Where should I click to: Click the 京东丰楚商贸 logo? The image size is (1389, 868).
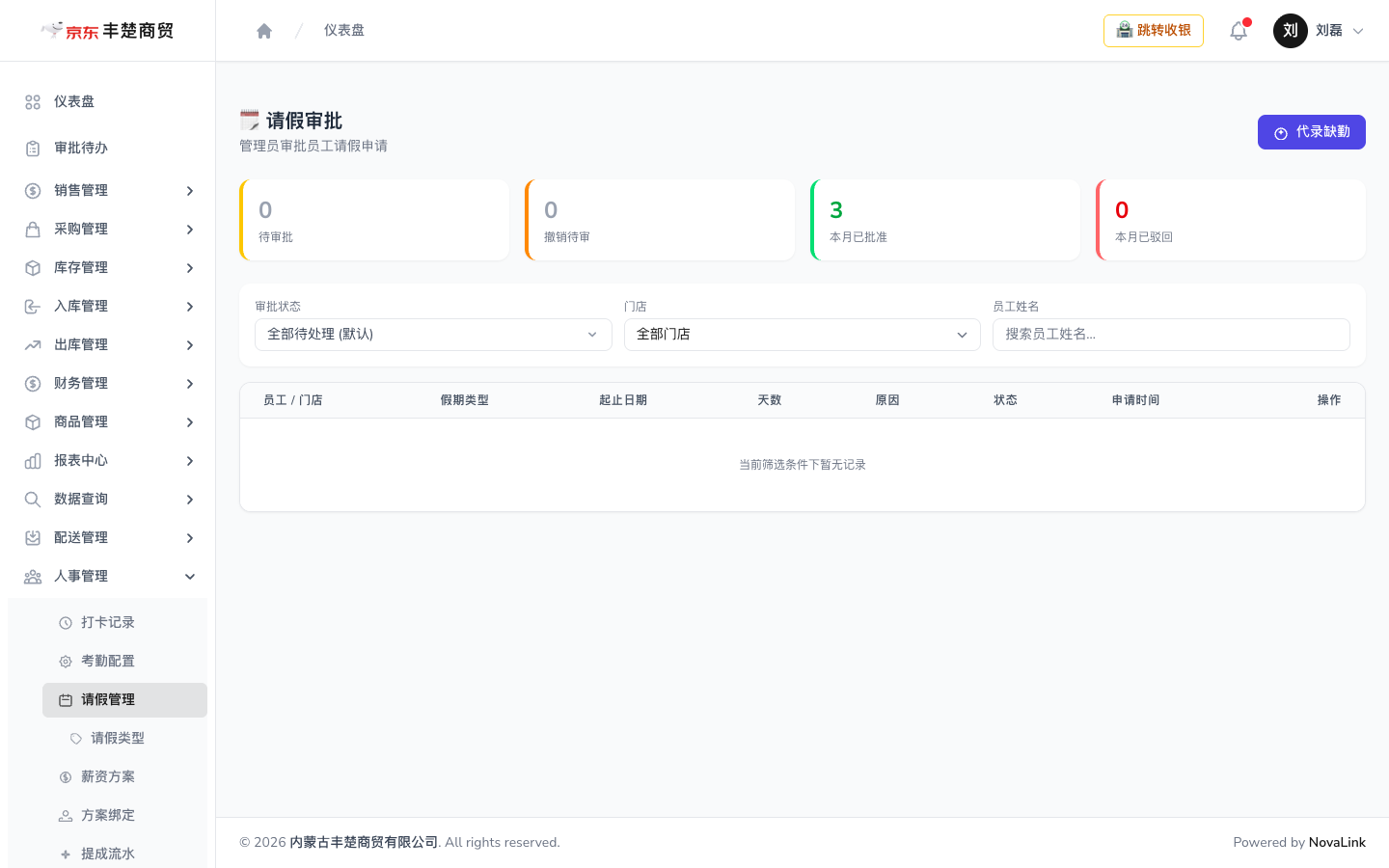107,31
